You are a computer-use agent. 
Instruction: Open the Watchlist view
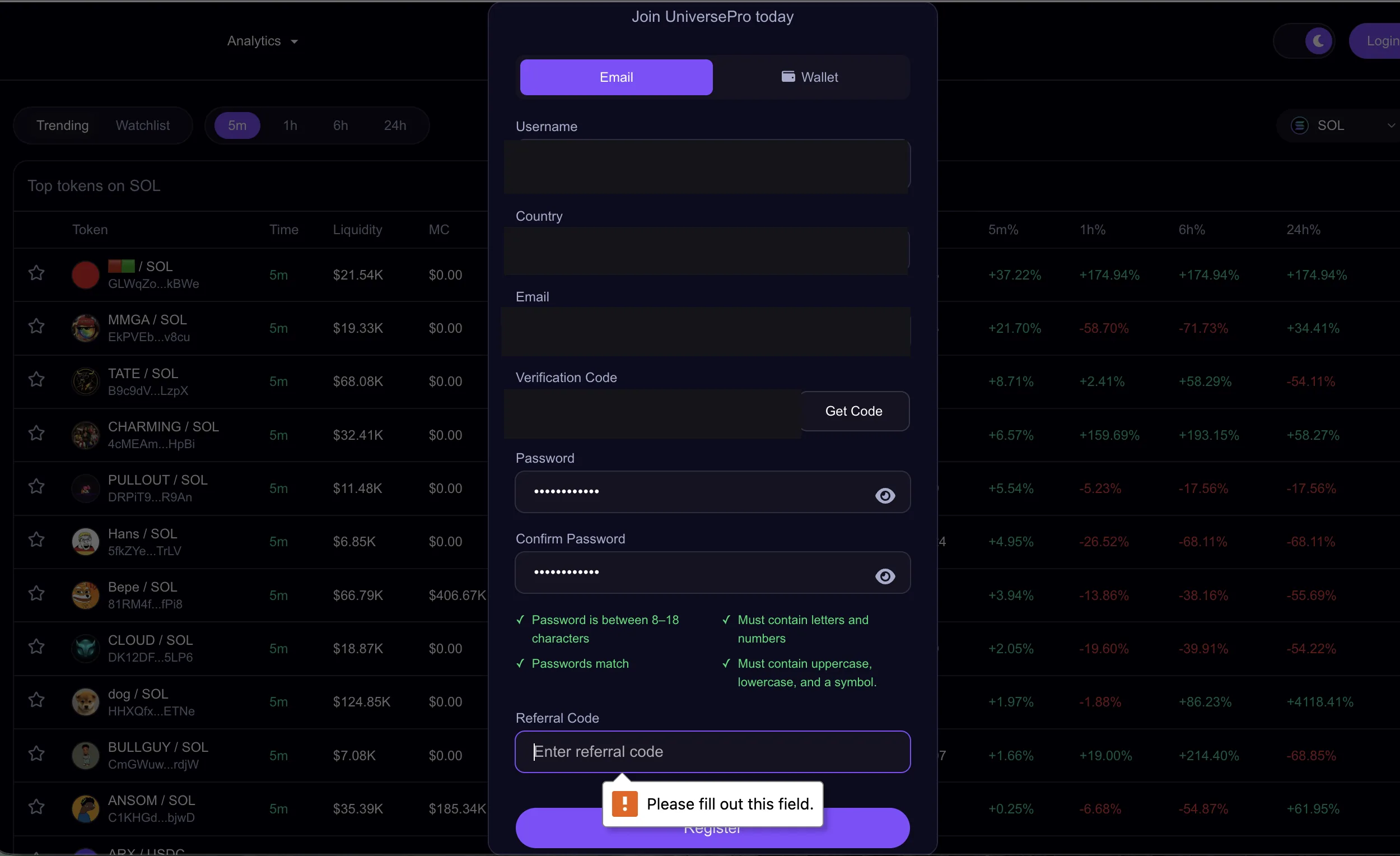pyautogui.click(x=143, y=125)
